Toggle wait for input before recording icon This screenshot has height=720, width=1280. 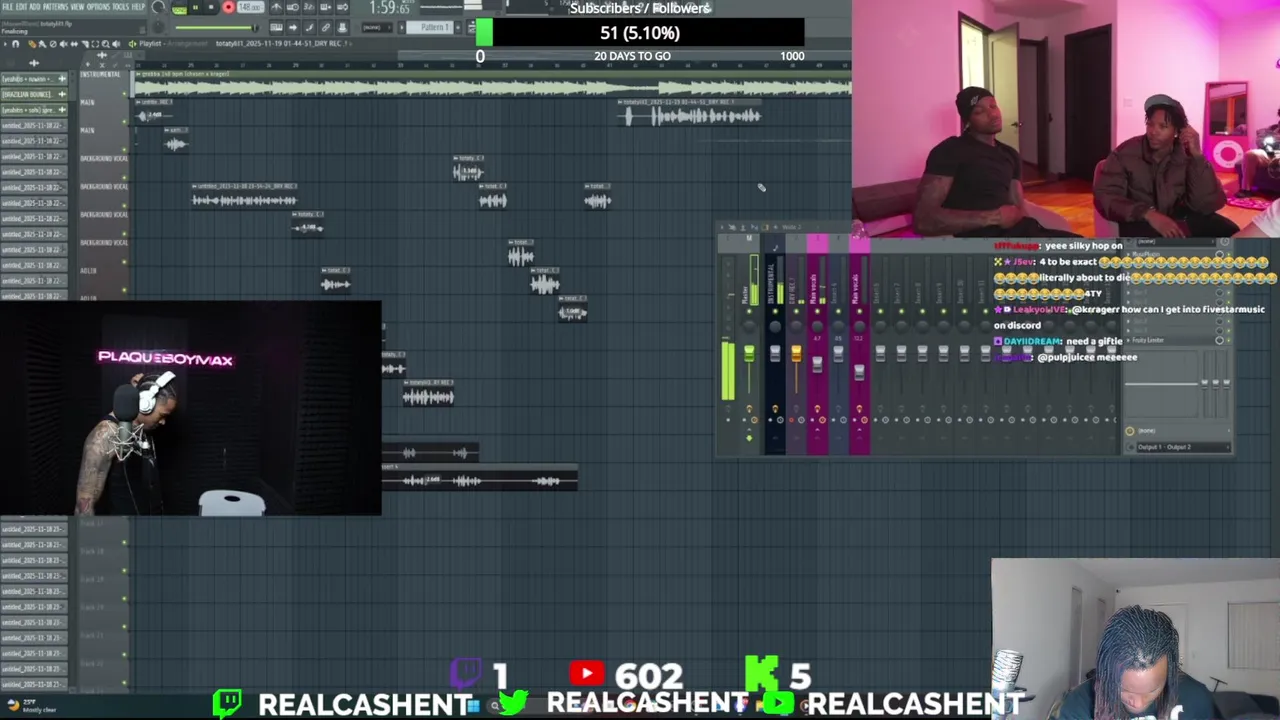[293, 7]
